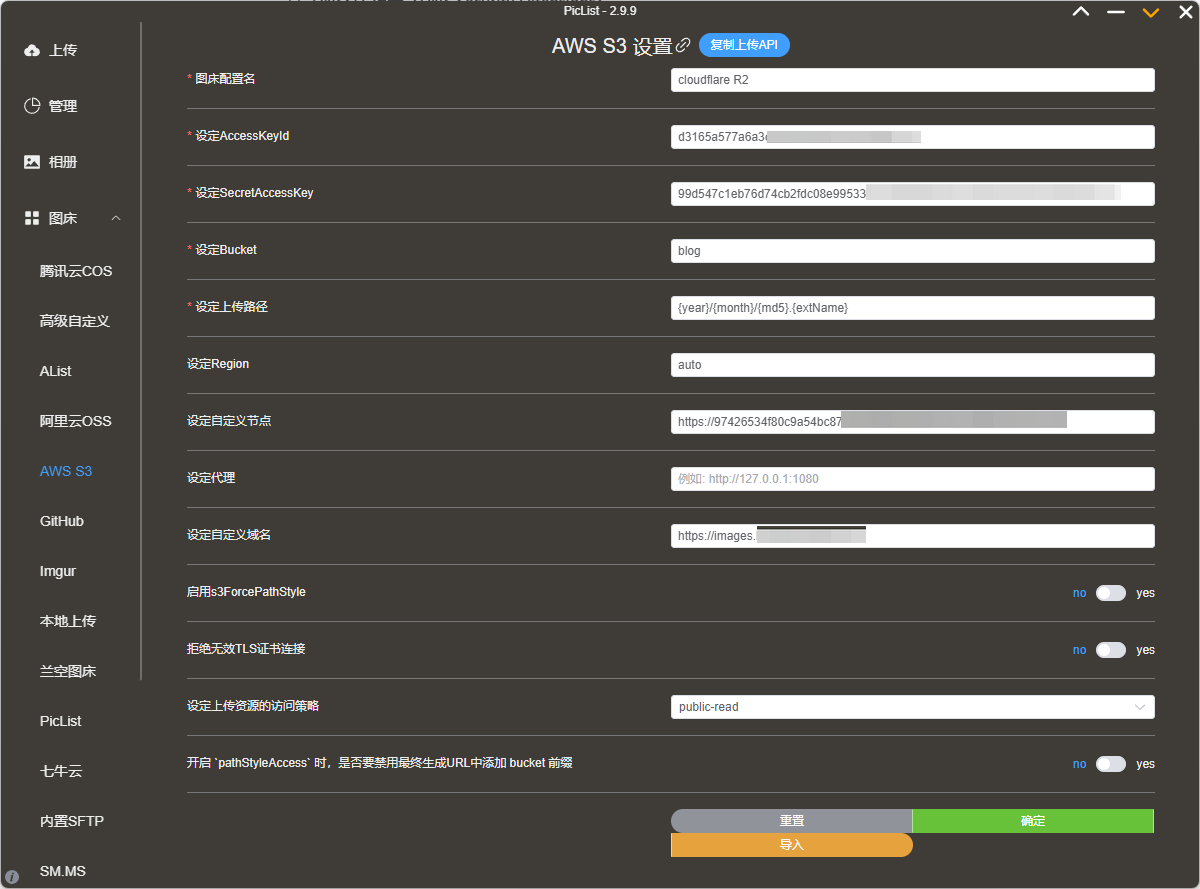Collapse the 图床 sidebar section chevron

pyautogui.click(x=116, y=218)
